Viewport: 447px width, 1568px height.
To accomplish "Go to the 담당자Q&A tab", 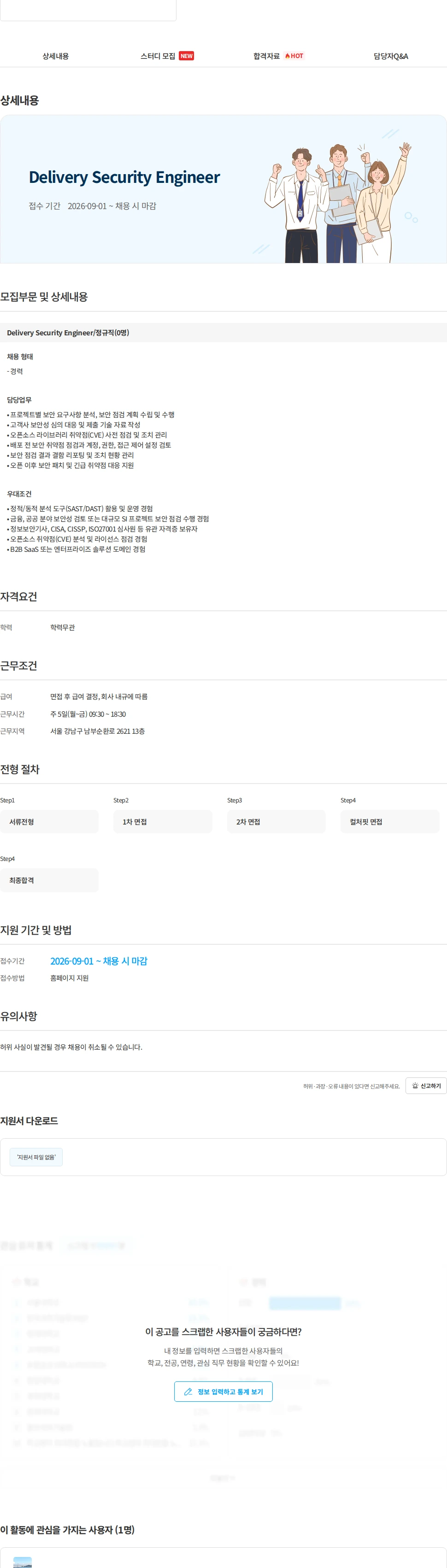I will [390, 56].
